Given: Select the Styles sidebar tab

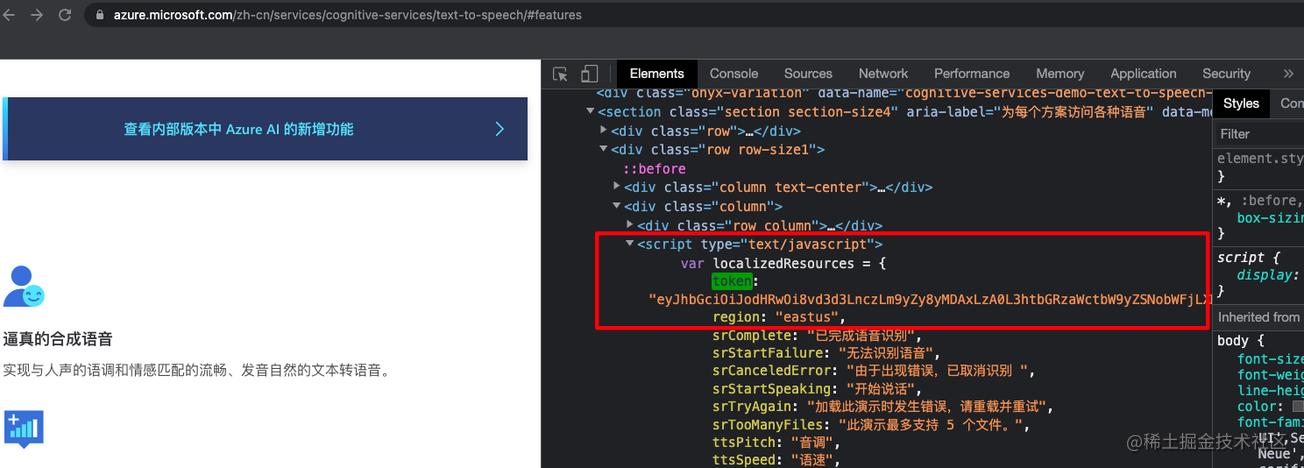Looking at the screenshot, I should point(1241,103).
